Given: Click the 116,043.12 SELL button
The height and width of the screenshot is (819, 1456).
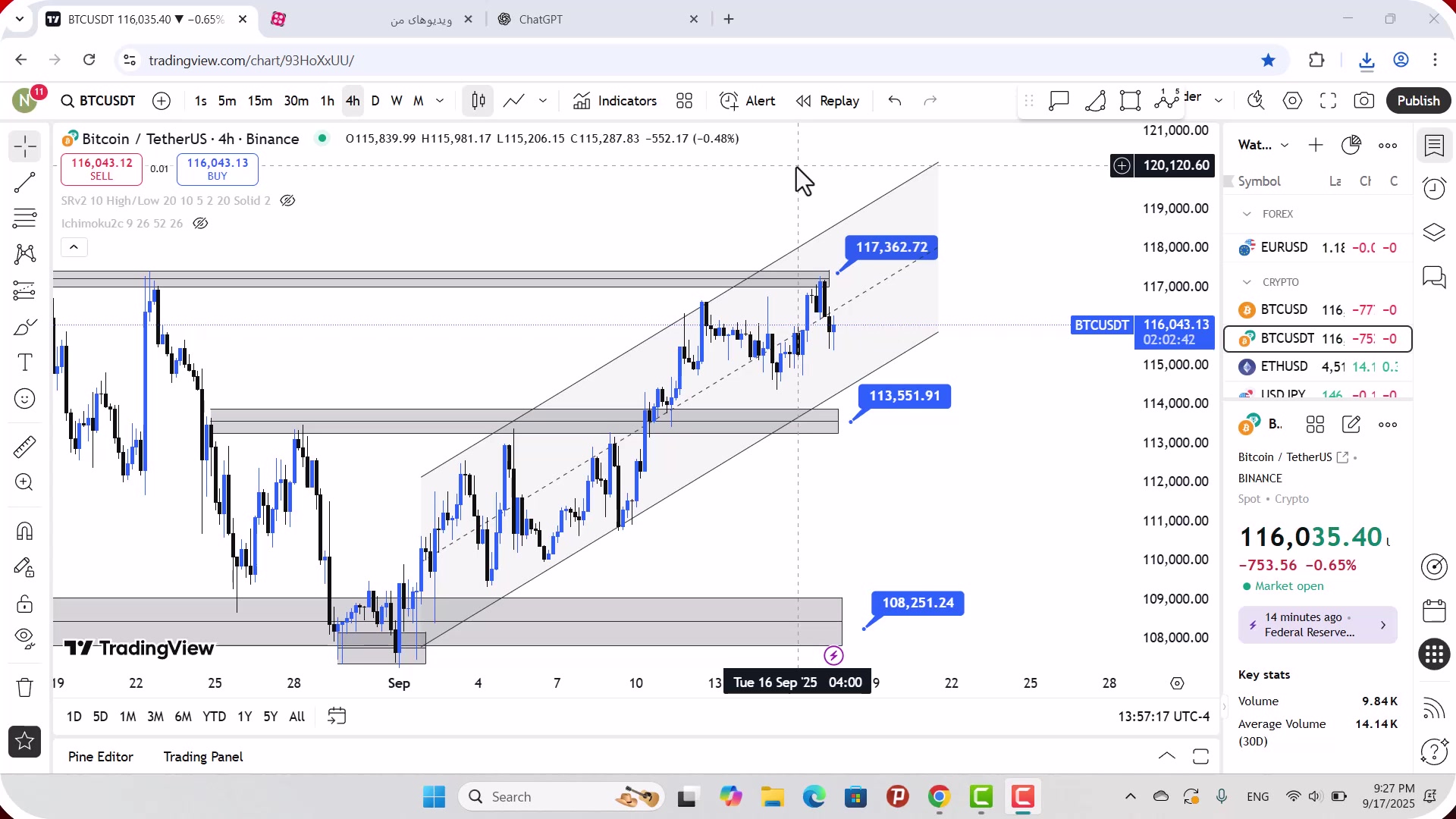Looking at the screenshot, I should coord(102,169).
